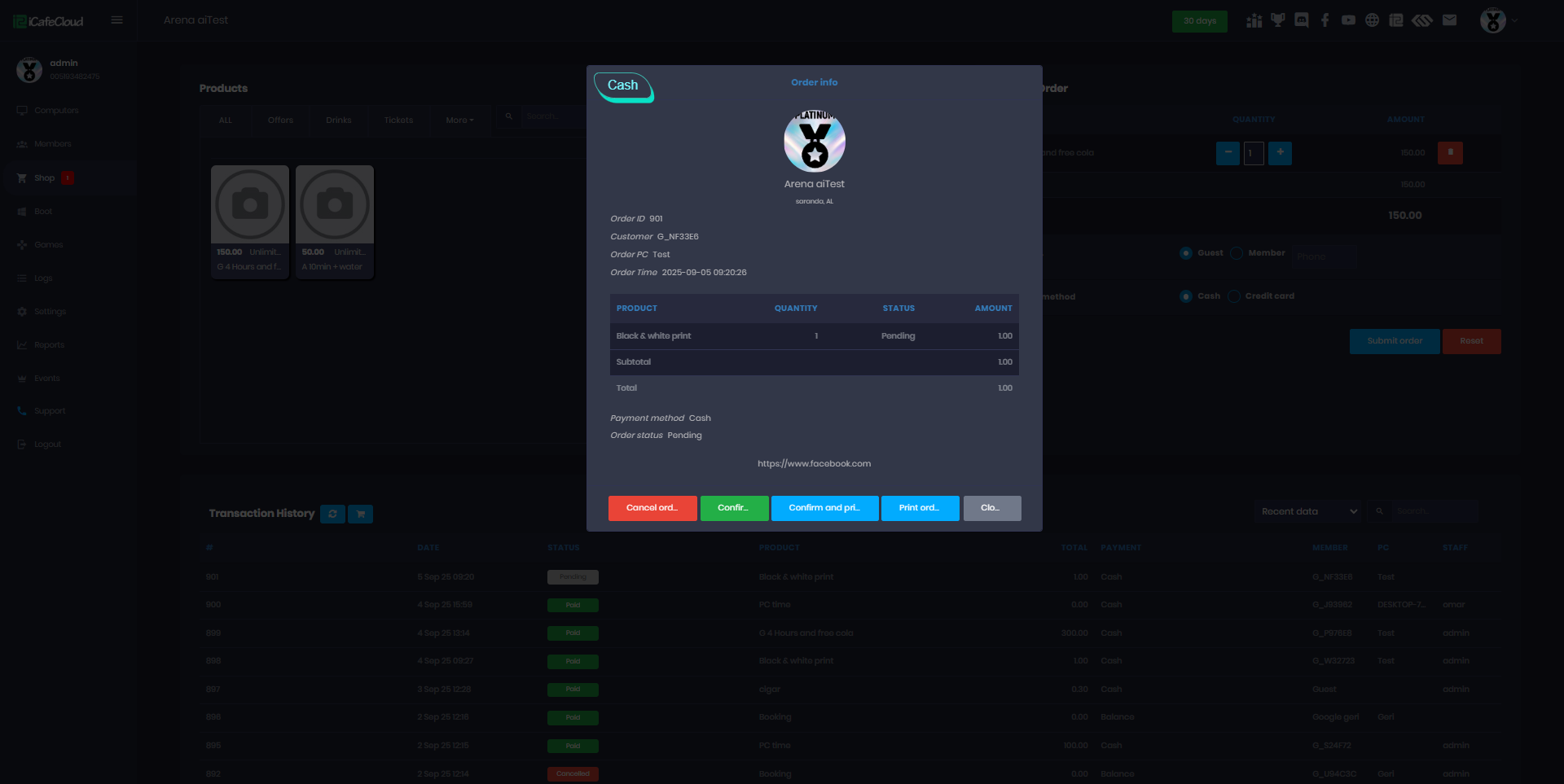The height and width of the screenshot is (784, 1564).
Task: Open Support in the sidebar
Action: (x=50, y=411)
